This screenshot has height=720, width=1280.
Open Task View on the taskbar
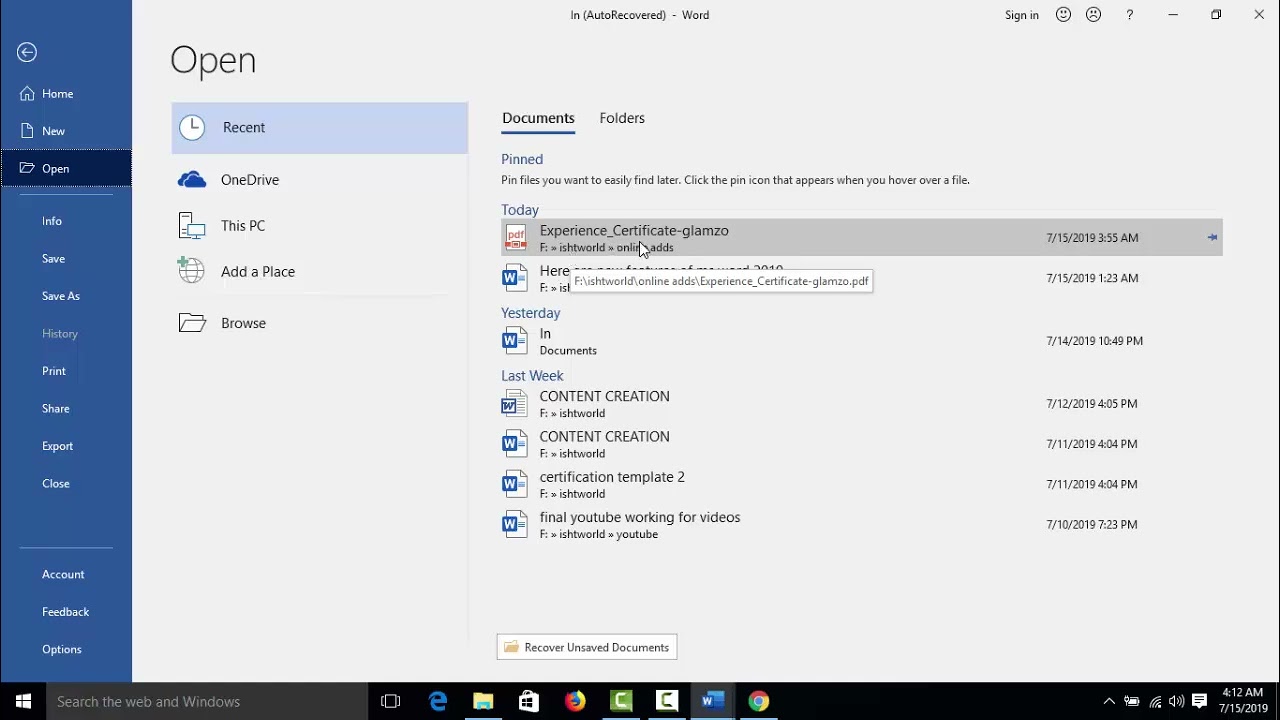click(x=391, y=701)
